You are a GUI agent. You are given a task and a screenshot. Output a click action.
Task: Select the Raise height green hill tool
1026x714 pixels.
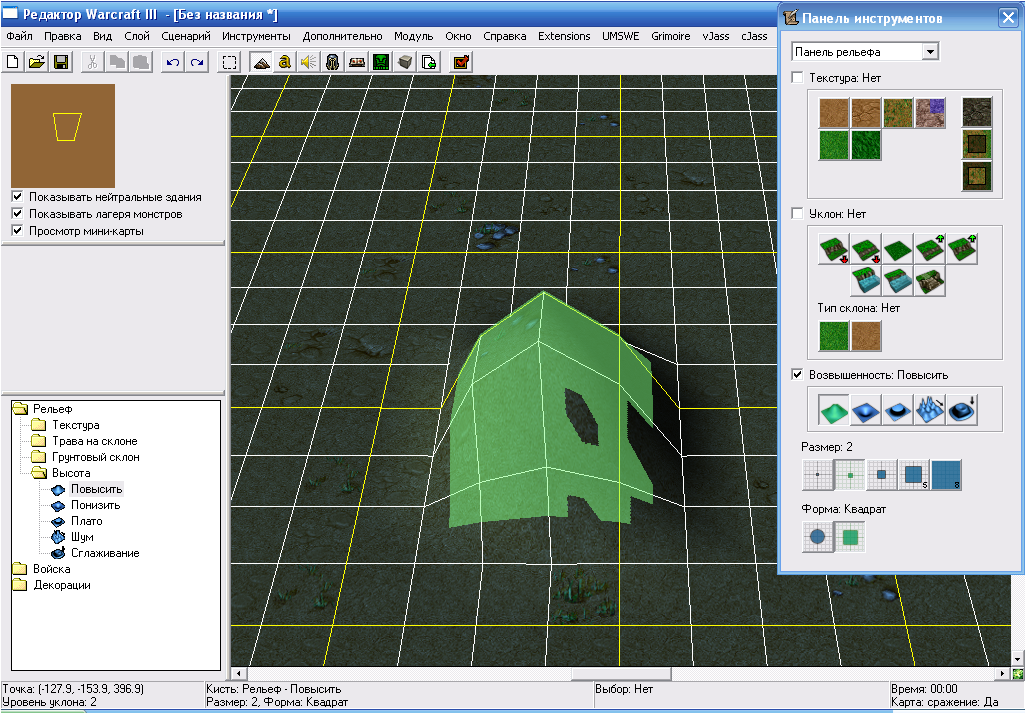(833, 410)
